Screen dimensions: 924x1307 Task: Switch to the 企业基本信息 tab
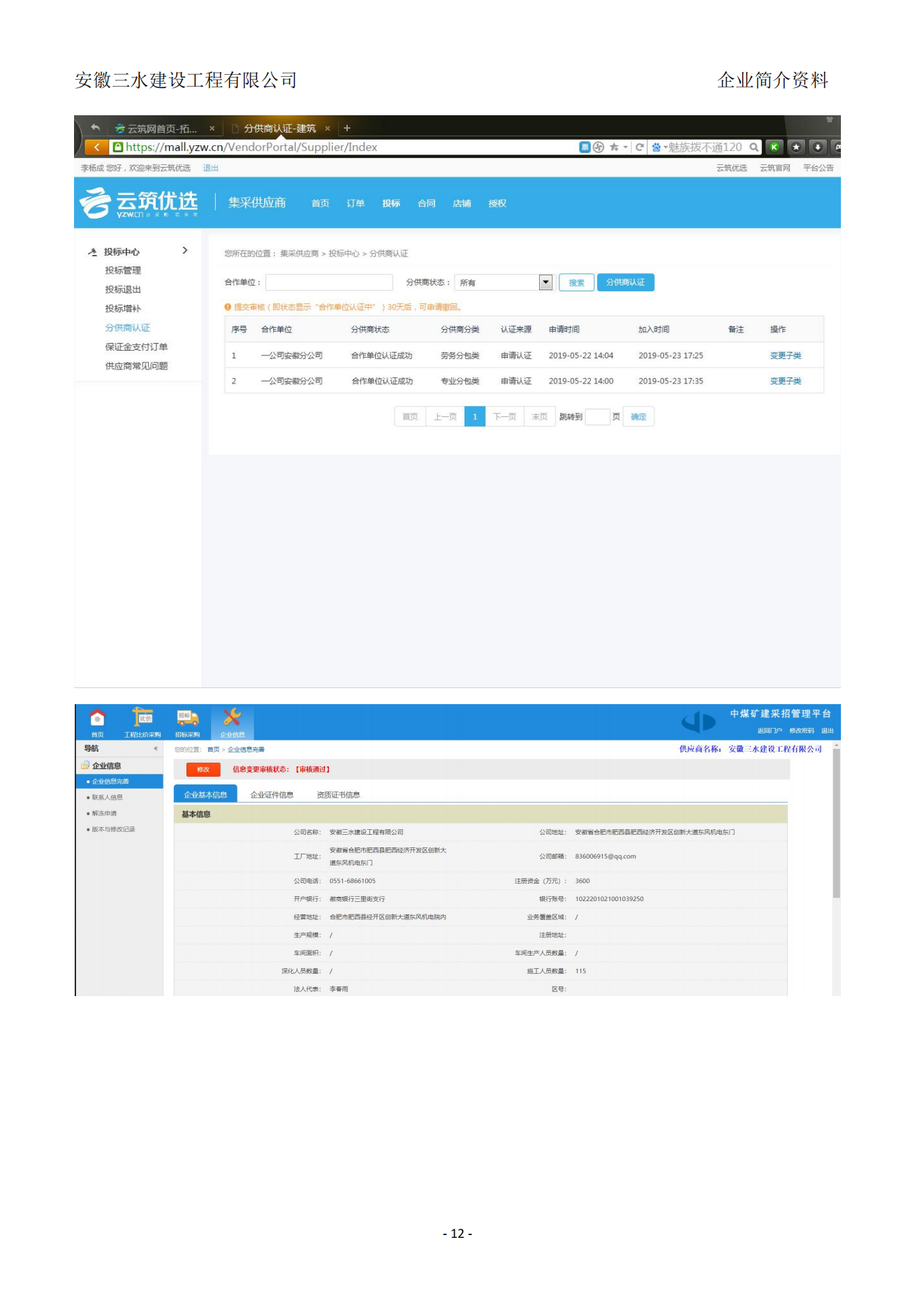pyautogui.click(x=205, y=794)
